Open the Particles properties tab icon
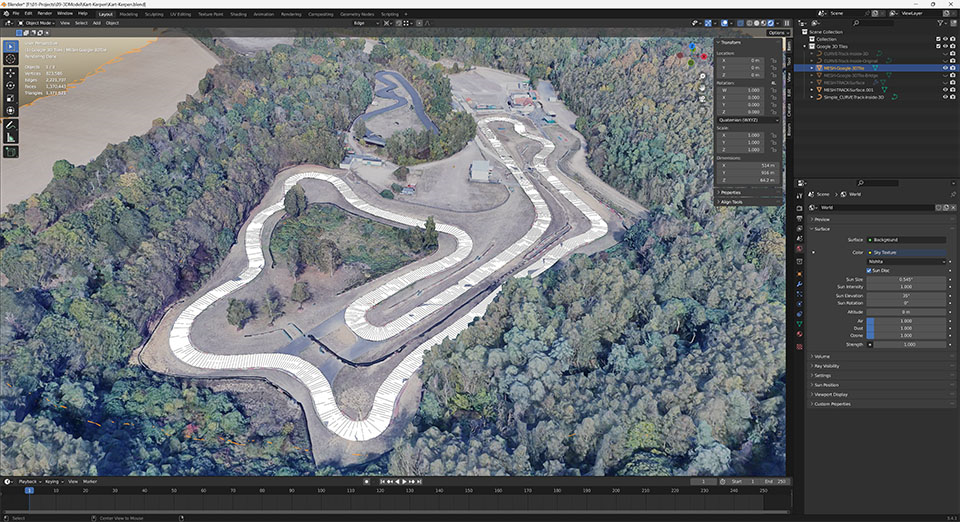This screenshot has width=960, height=522. (x=799, y=294)
